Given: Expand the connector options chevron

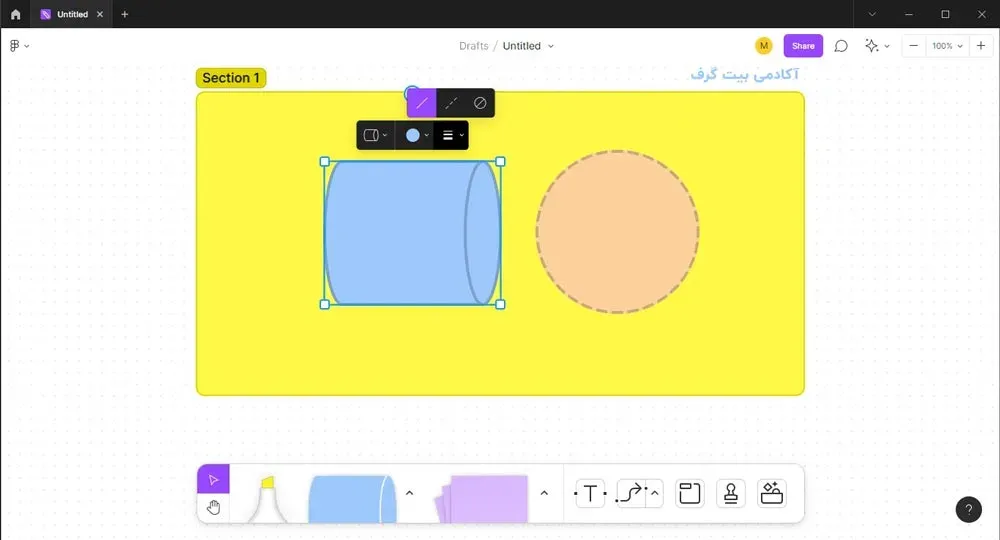Looking at the screenshot, I should 654,493.
